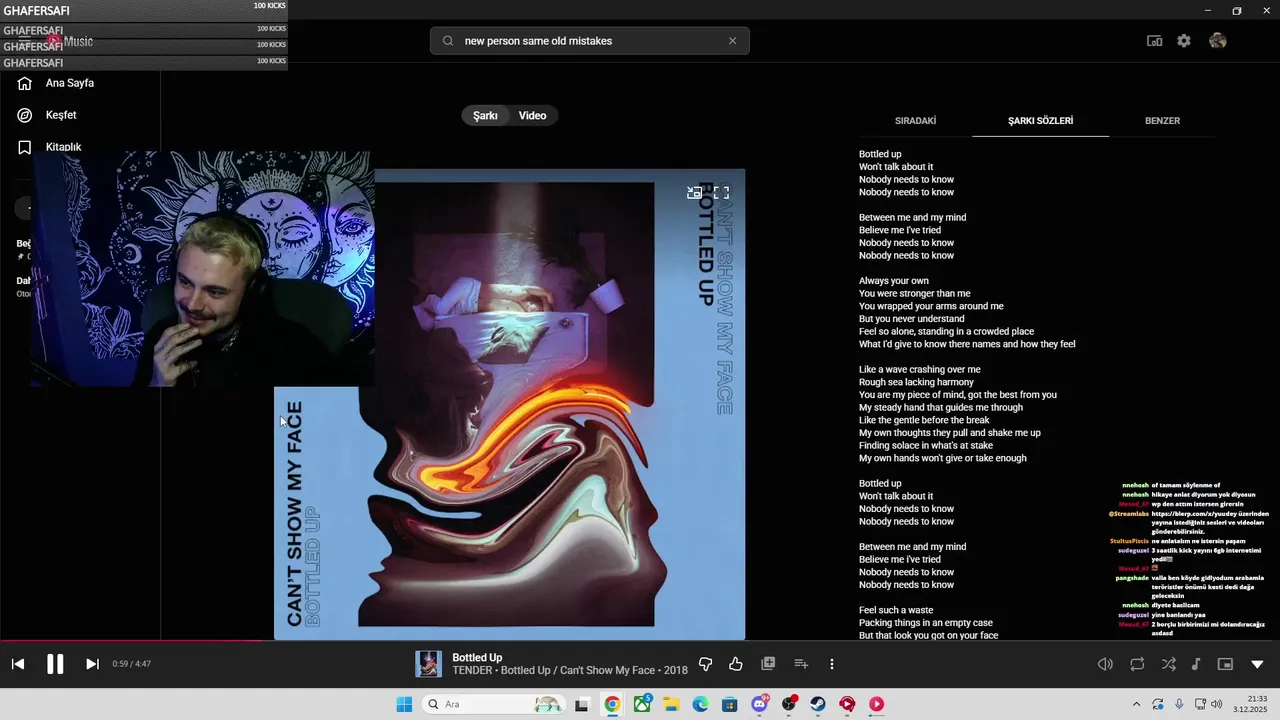1280x720 pixels.
Task: Click the music note icon in player bar
Action: (x=1196, y=664)
